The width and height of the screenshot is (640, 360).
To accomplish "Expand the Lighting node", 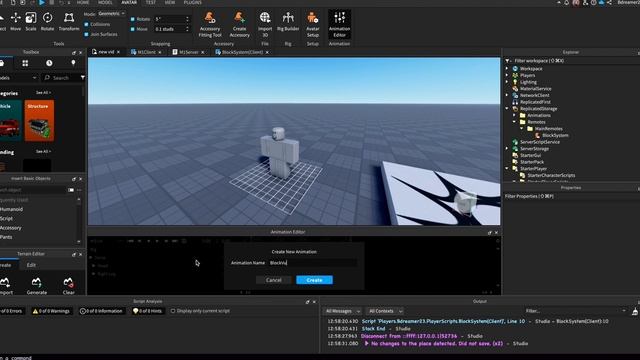I will [507, 82].
